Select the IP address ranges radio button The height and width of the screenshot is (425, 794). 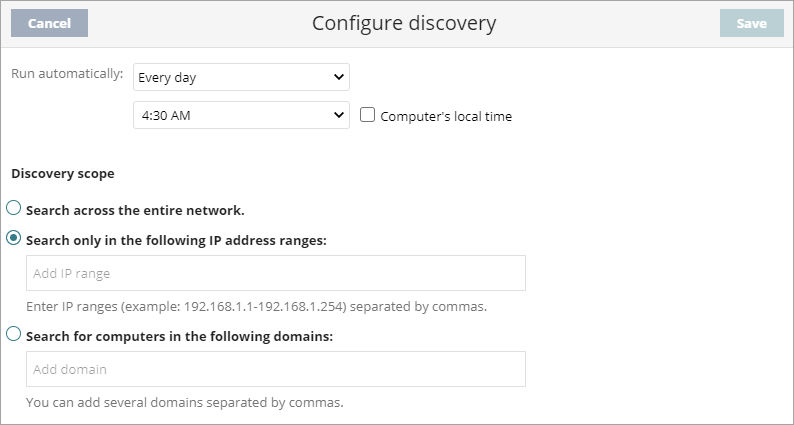tap(14, 238)
